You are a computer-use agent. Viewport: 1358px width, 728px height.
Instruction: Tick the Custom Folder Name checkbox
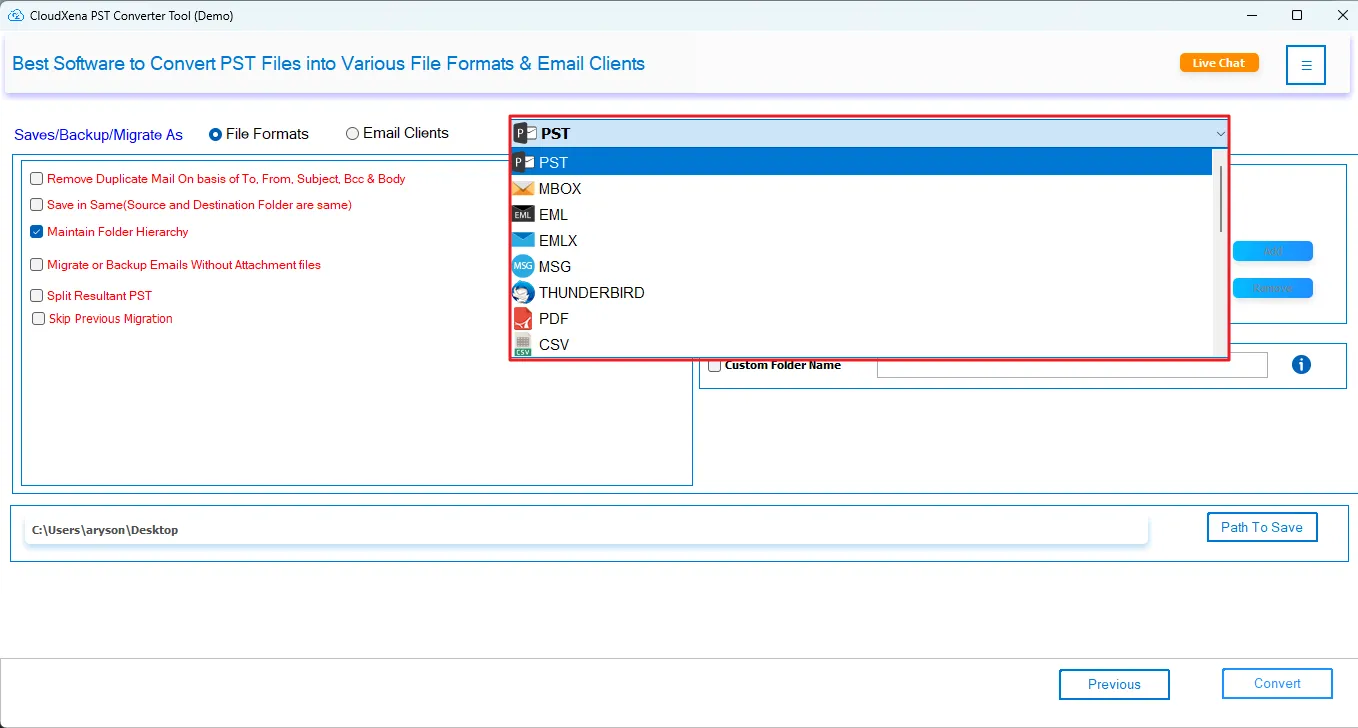[714, 366]
